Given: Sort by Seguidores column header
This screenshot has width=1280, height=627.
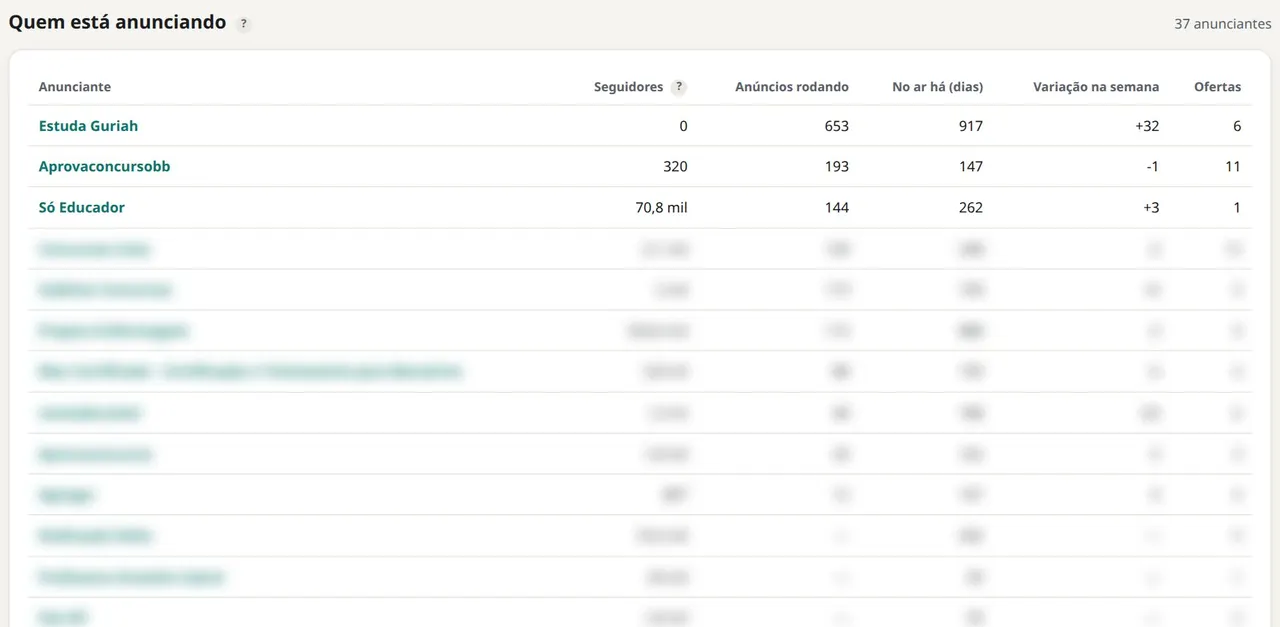Looking at the screenshot, I should 628,87.
